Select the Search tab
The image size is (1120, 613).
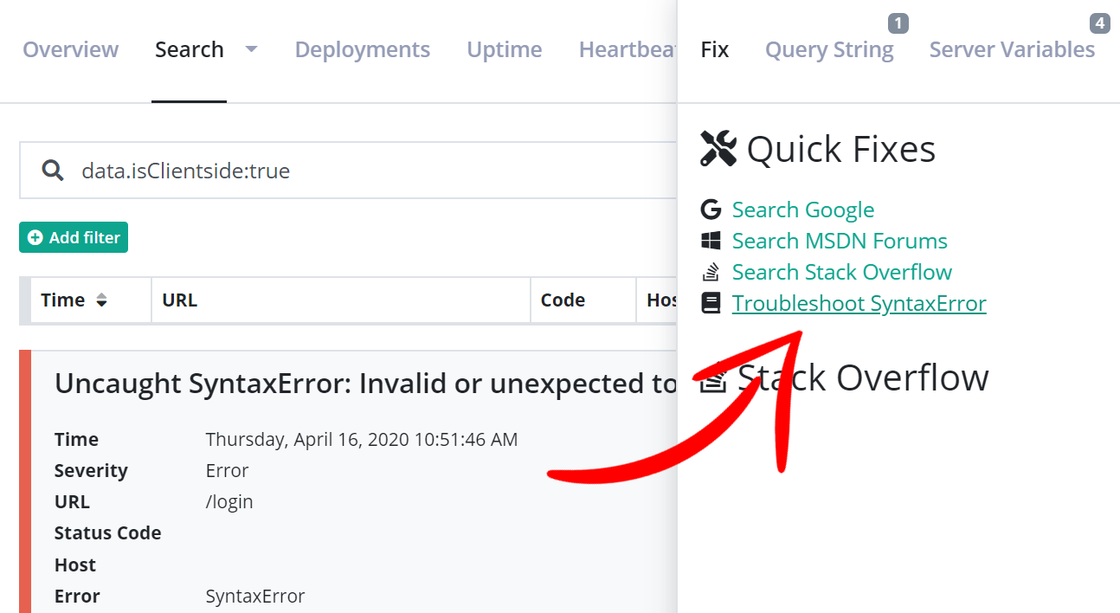tap(189, 49)
